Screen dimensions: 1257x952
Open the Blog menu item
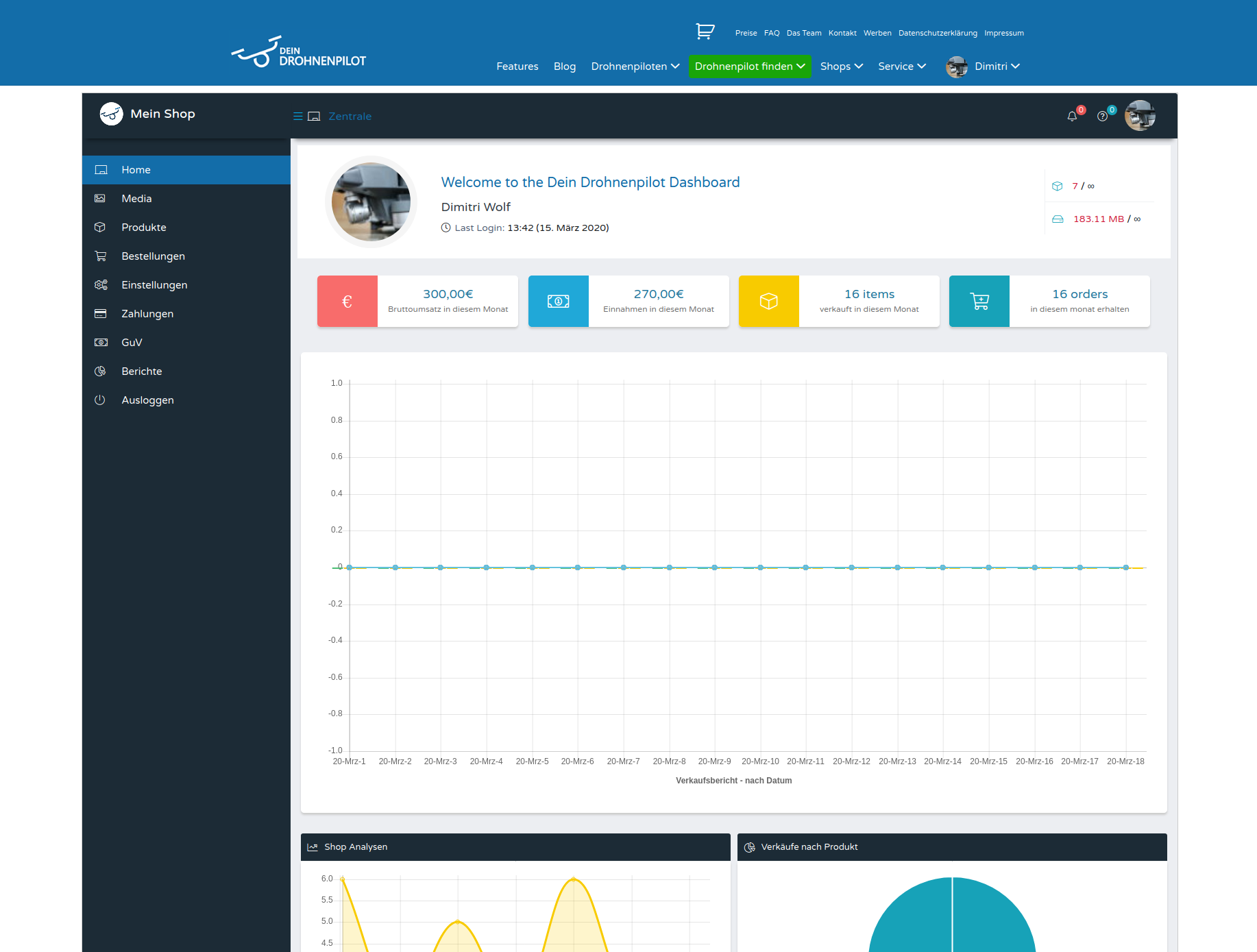[565, 66]
